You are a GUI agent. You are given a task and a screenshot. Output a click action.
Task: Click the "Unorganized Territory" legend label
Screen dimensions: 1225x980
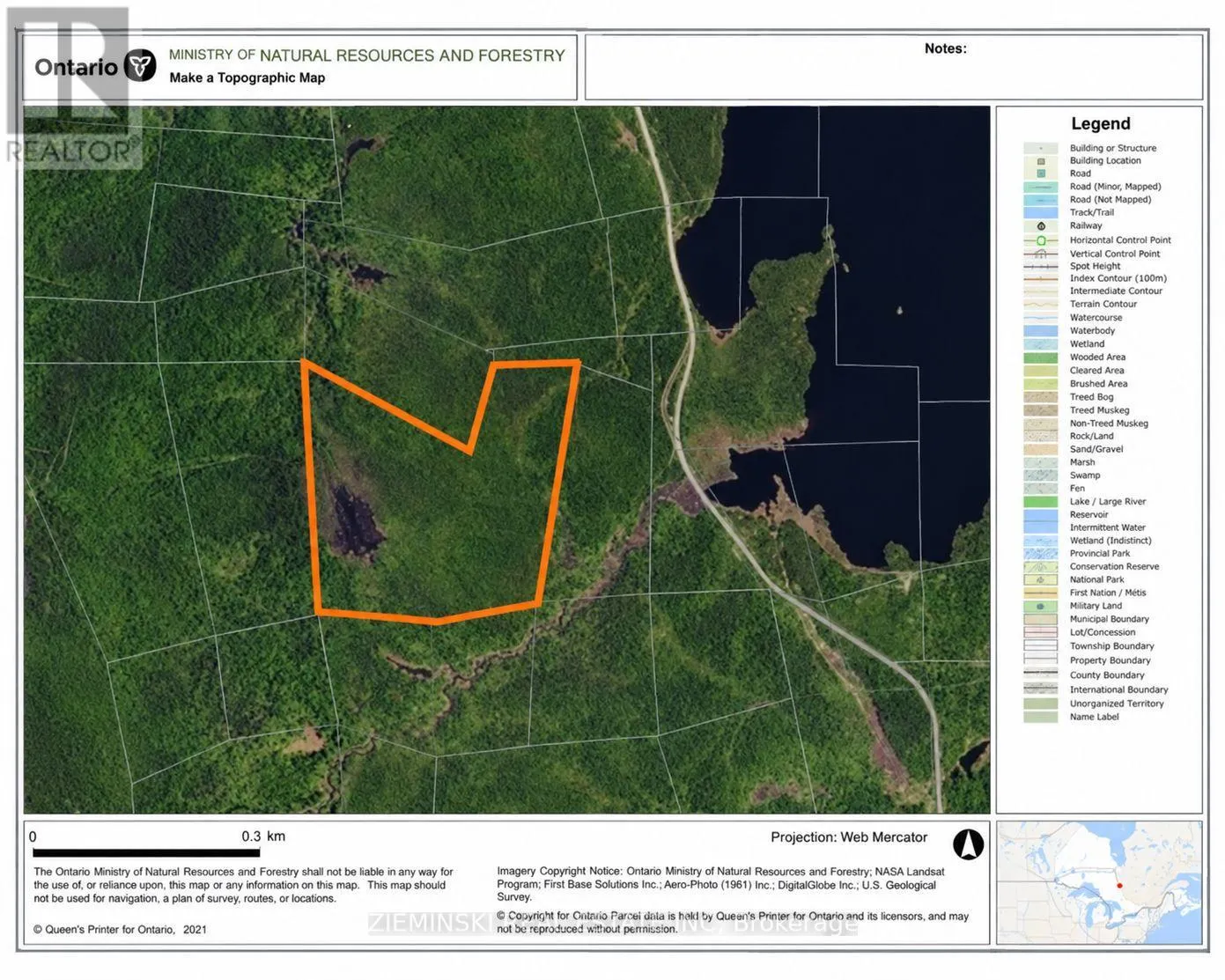coord(1117,704)
